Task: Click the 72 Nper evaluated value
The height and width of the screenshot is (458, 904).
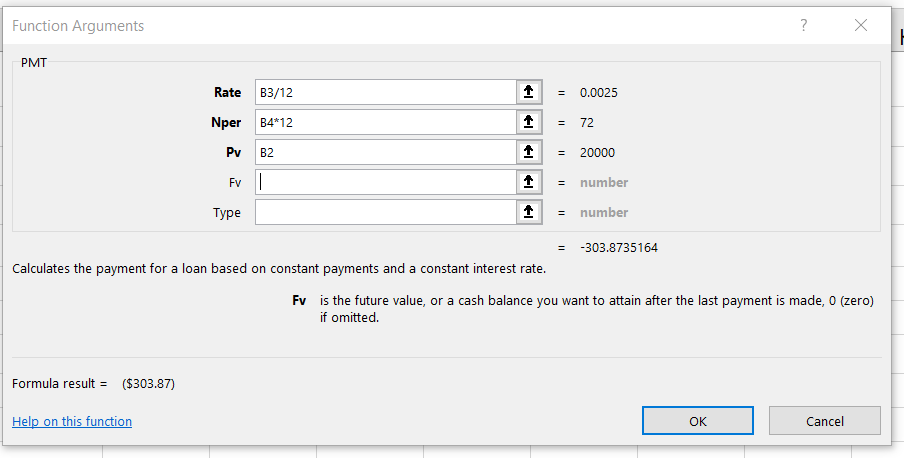Action: 587,123
